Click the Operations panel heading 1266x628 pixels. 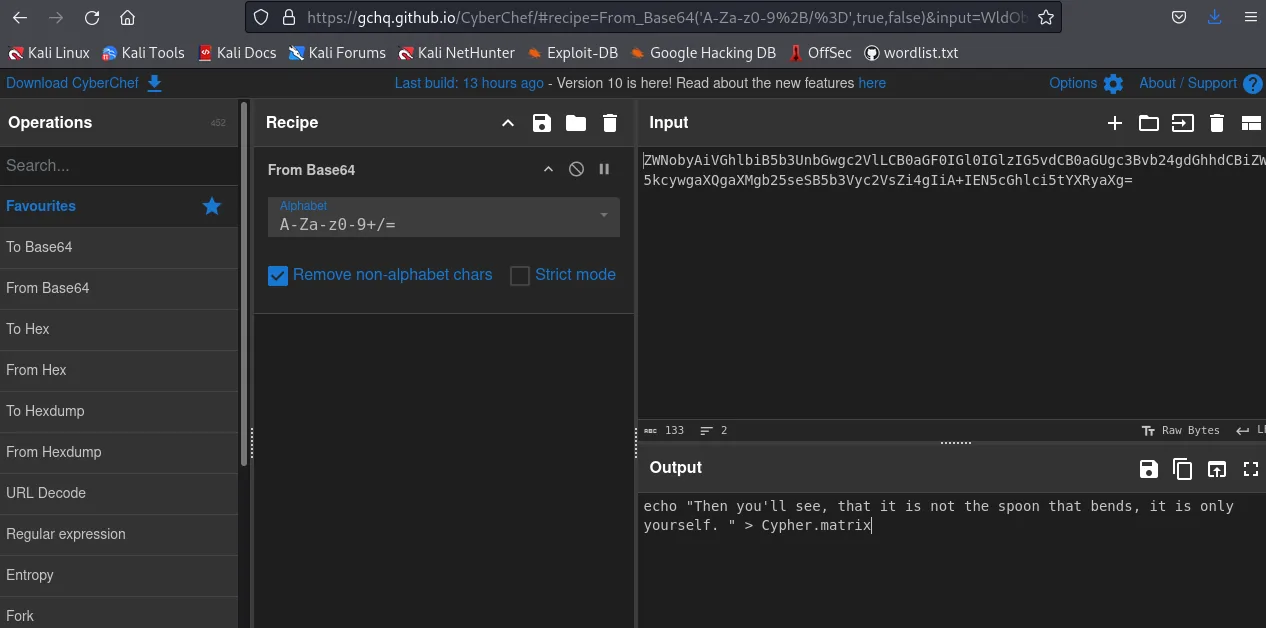50,123
